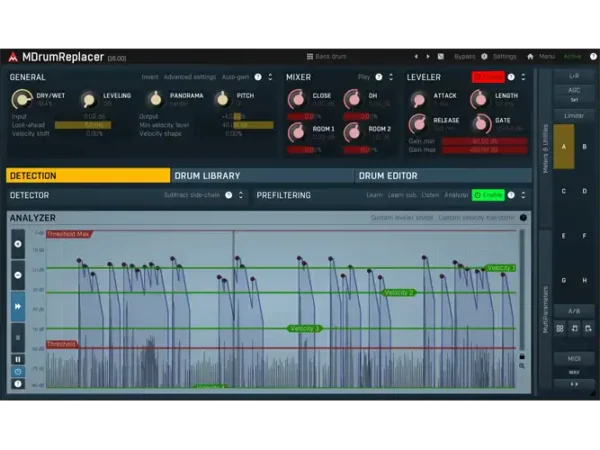This screenshot has height=450, width=600.
Task: Click the Pitch knob
Action: coord(222,99)
